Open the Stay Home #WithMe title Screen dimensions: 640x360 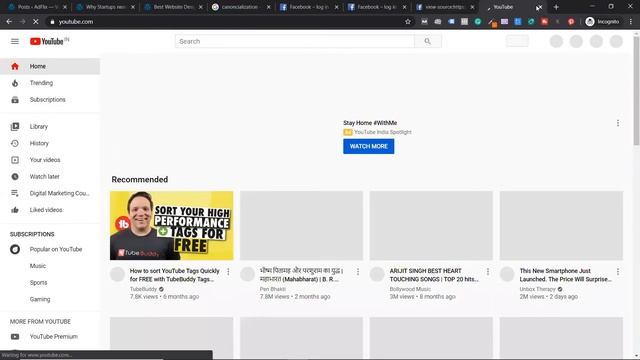pyautogui.click(x=370, y=122)
